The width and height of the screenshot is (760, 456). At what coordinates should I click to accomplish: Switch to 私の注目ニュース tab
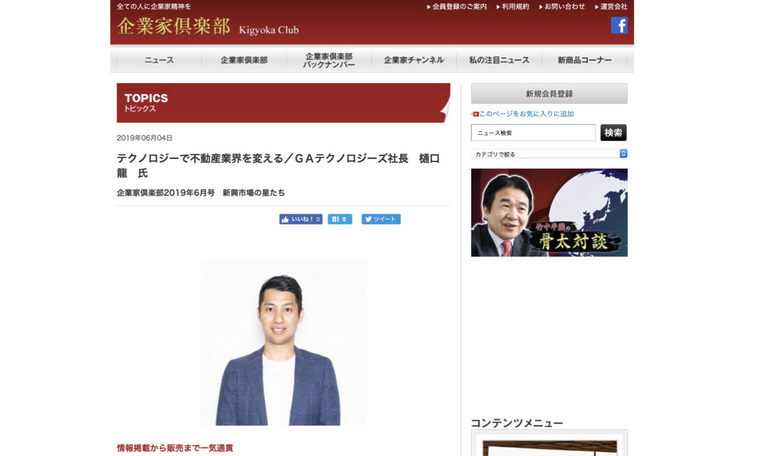point(499,60)
